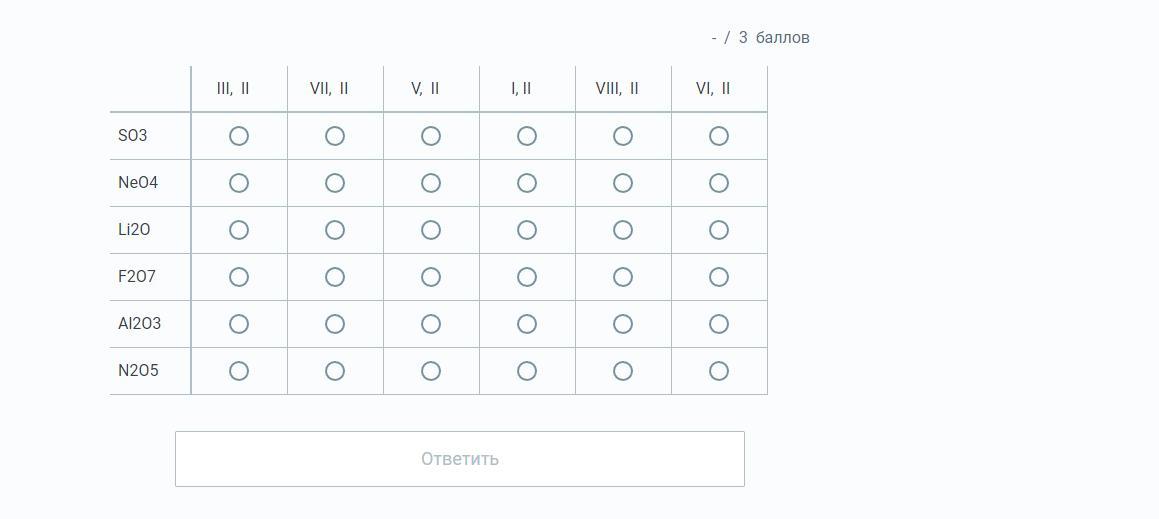Screen dimensions: 1159x519
Task: Choose VII, II for Al2O3 row
Action: click(x=335, y=324)
